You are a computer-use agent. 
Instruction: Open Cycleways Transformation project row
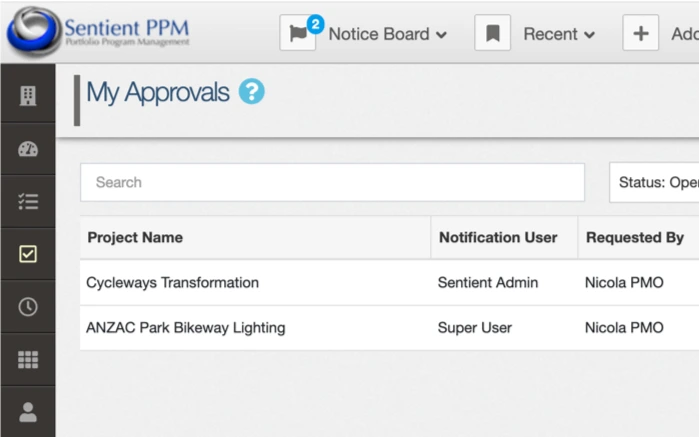pyautogui.click(x=389, y=283)
